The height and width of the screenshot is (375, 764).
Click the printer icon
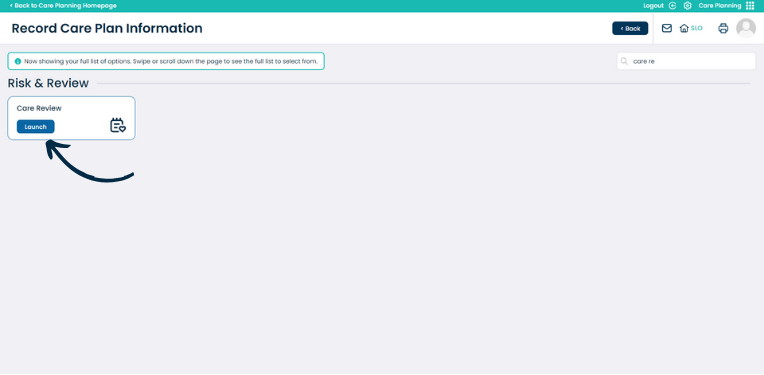(x=723, y=28)
